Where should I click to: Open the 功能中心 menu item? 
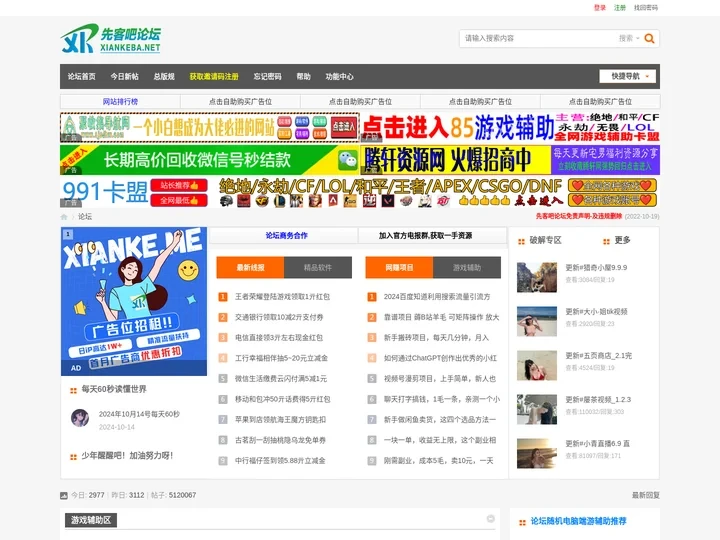(x=339, y=77)
